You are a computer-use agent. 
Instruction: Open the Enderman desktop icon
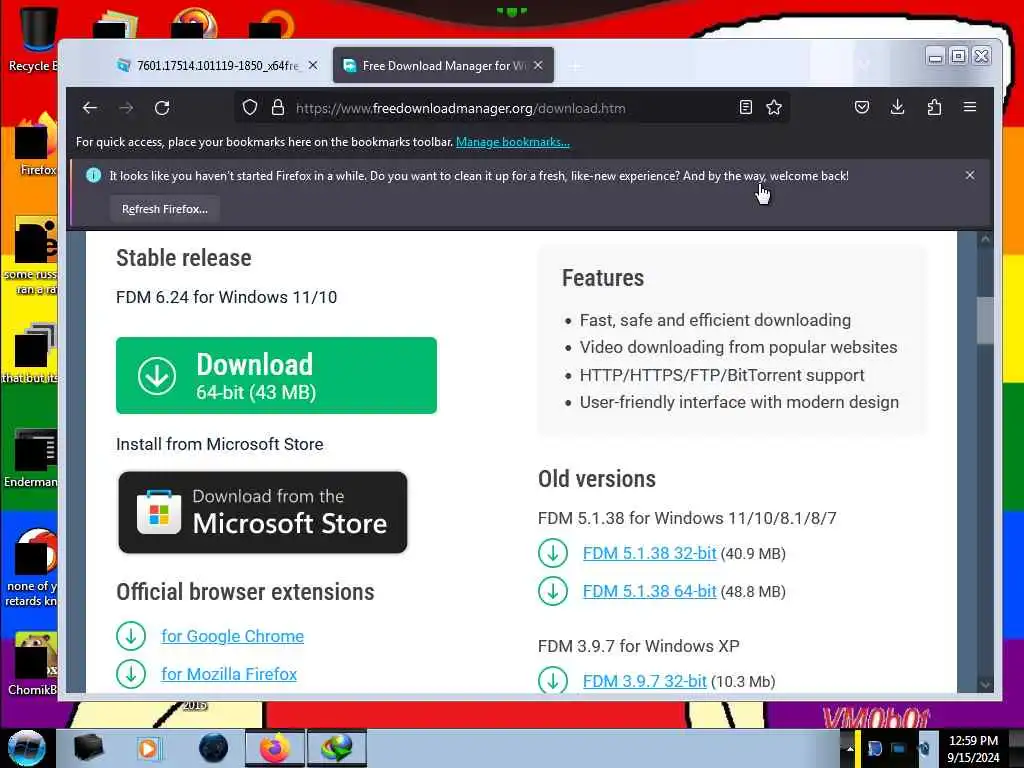[x=31, y=458]
